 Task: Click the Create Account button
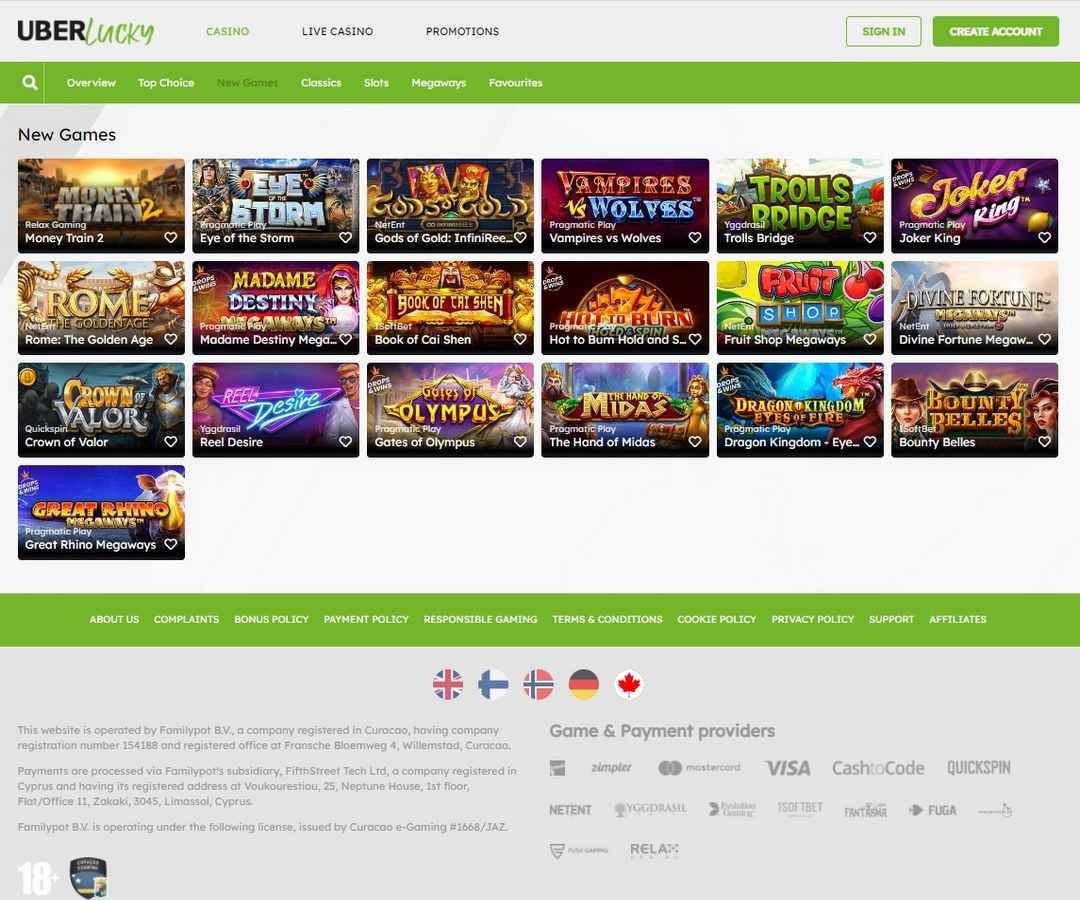pyautogui.click(x=996, y=32)
